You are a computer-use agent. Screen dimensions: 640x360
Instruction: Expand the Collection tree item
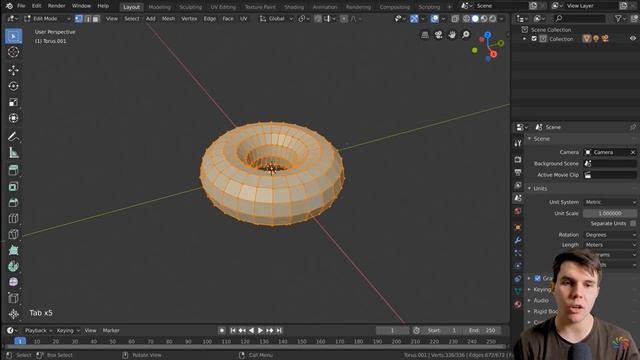point(525,39)
